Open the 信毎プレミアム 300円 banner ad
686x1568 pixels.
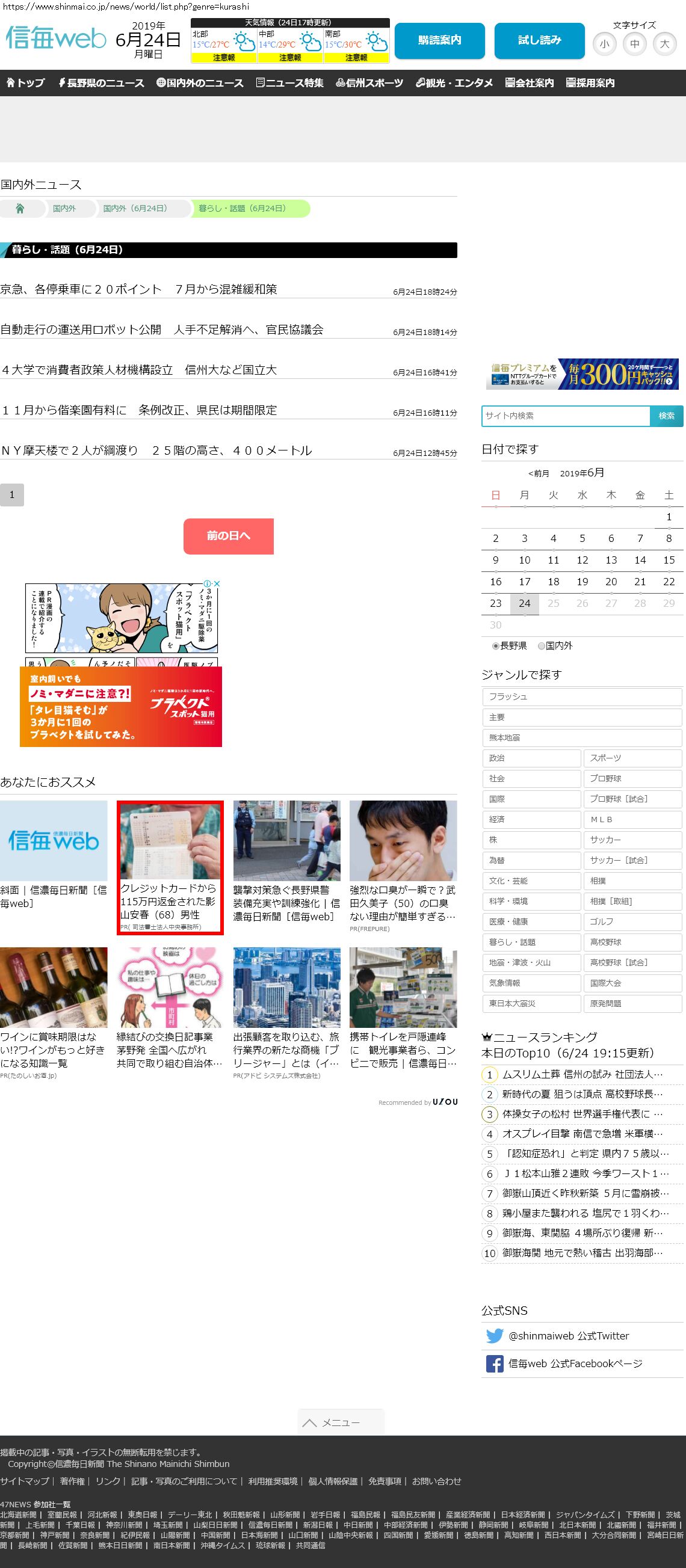point(582,374)
